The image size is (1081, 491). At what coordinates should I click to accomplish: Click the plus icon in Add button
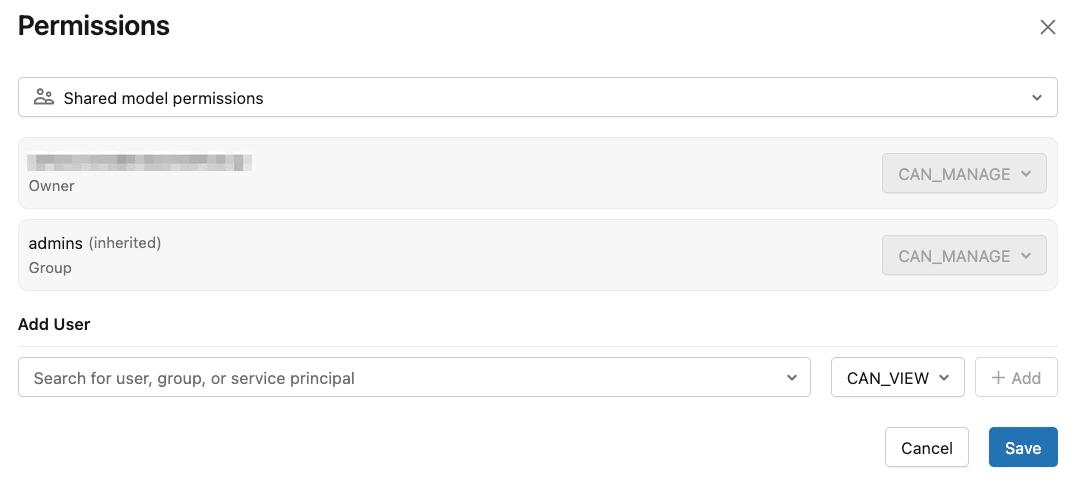click(998, 378)
